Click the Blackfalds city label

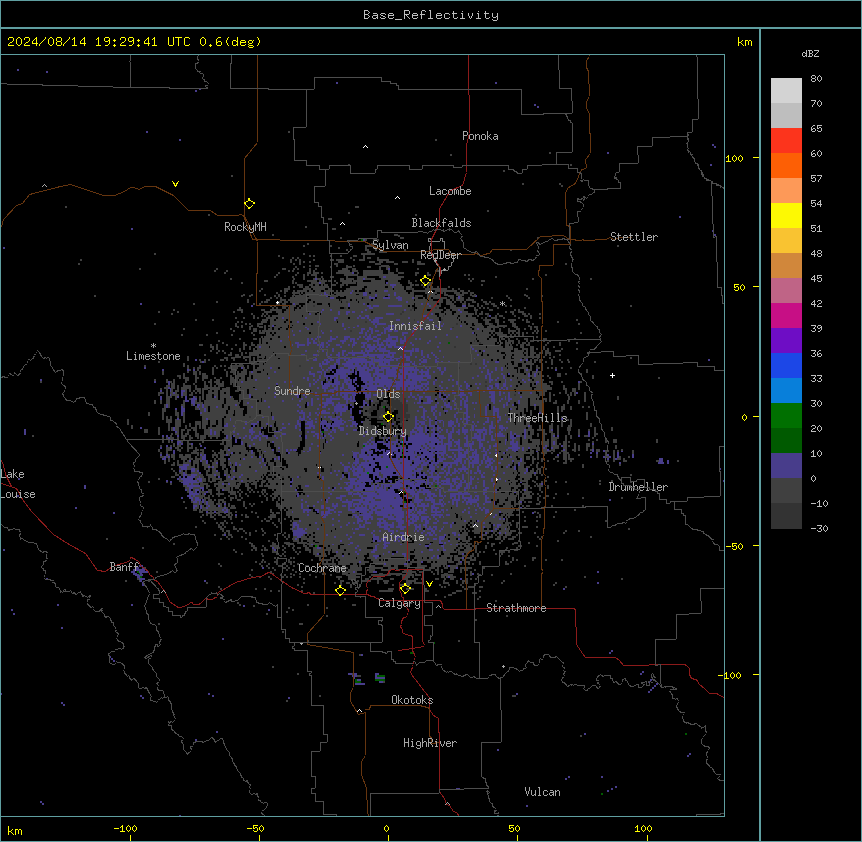(441, 223)
